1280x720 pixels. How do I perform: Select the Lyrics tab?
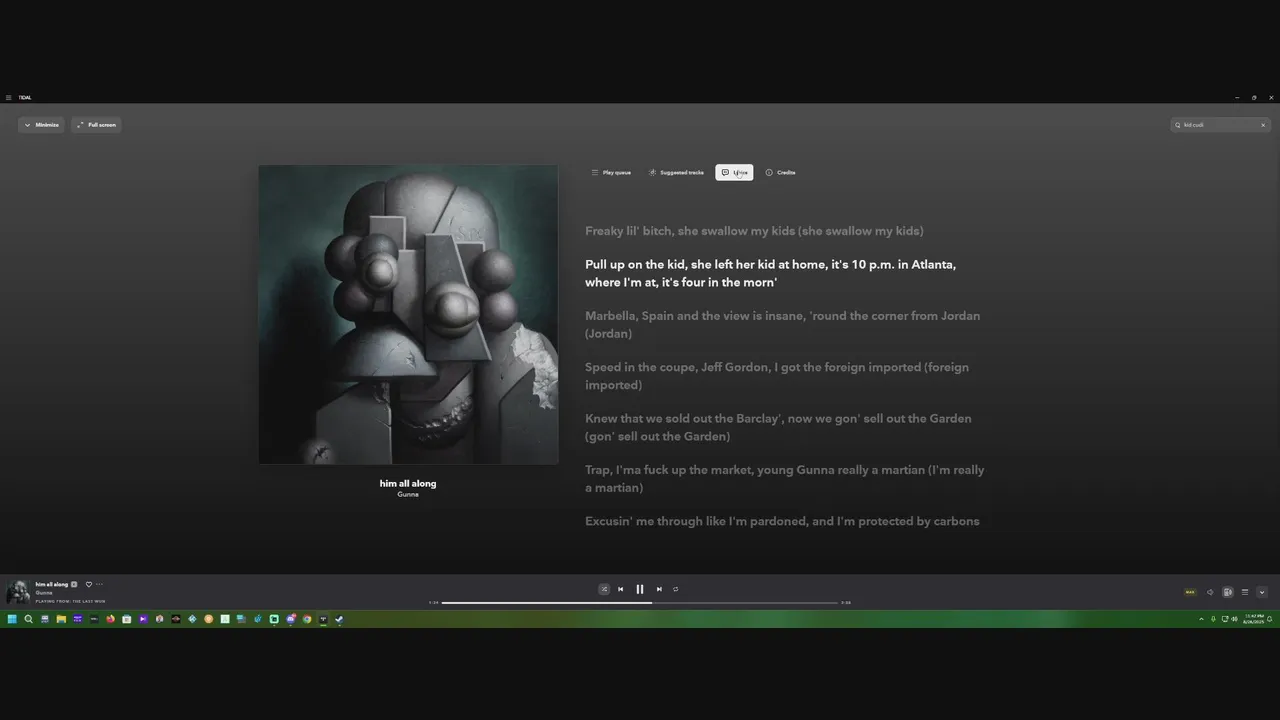[734, 173]
